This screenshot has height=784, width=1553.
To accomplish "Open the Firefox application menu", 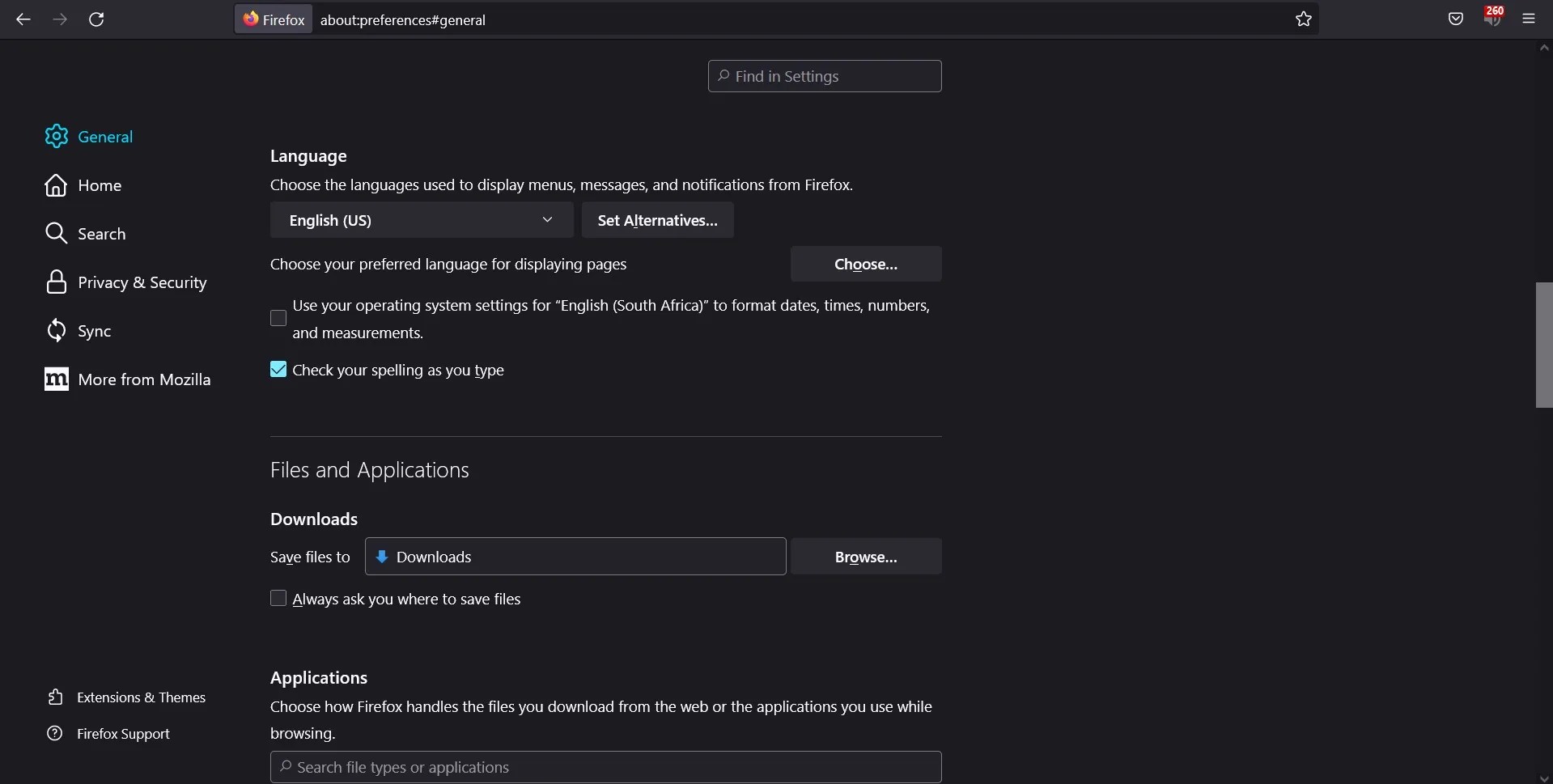I will [1530, 19].
